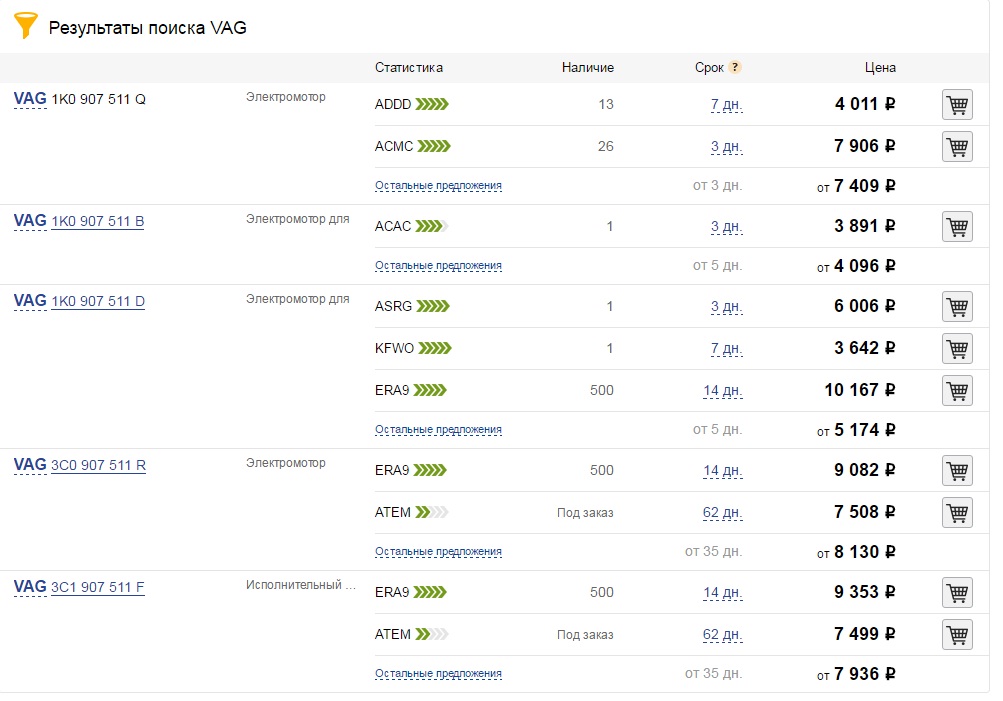Screen dimensions: 1003x701
Task: Click VAG brand link for 3C0 907 511 R
Action: tap(30, 464)
